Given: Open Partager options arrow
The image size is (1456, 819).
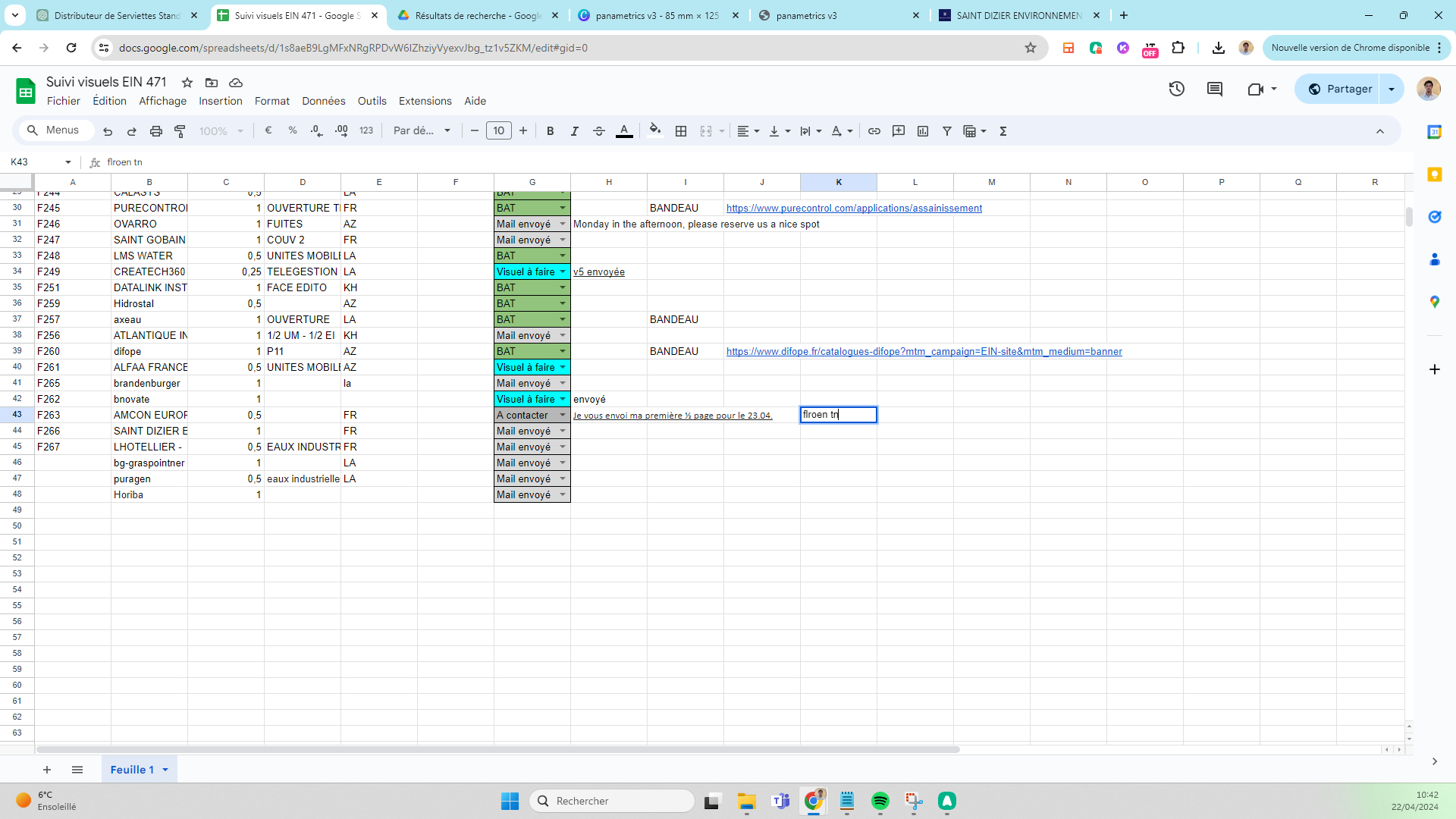Looking at the screenshot, I should pyautogui.click(x=1392, y=89).
